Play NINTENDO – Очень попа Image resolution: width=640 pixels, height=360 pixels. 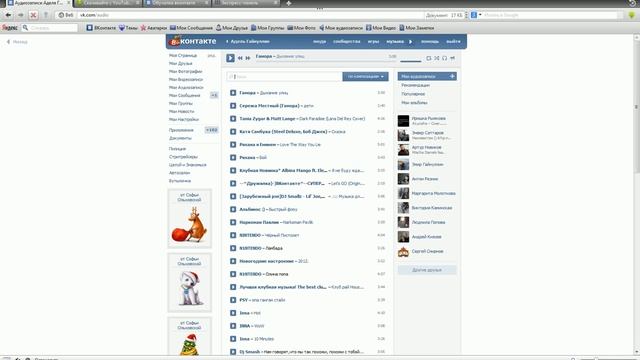click(x=233, y=274)
